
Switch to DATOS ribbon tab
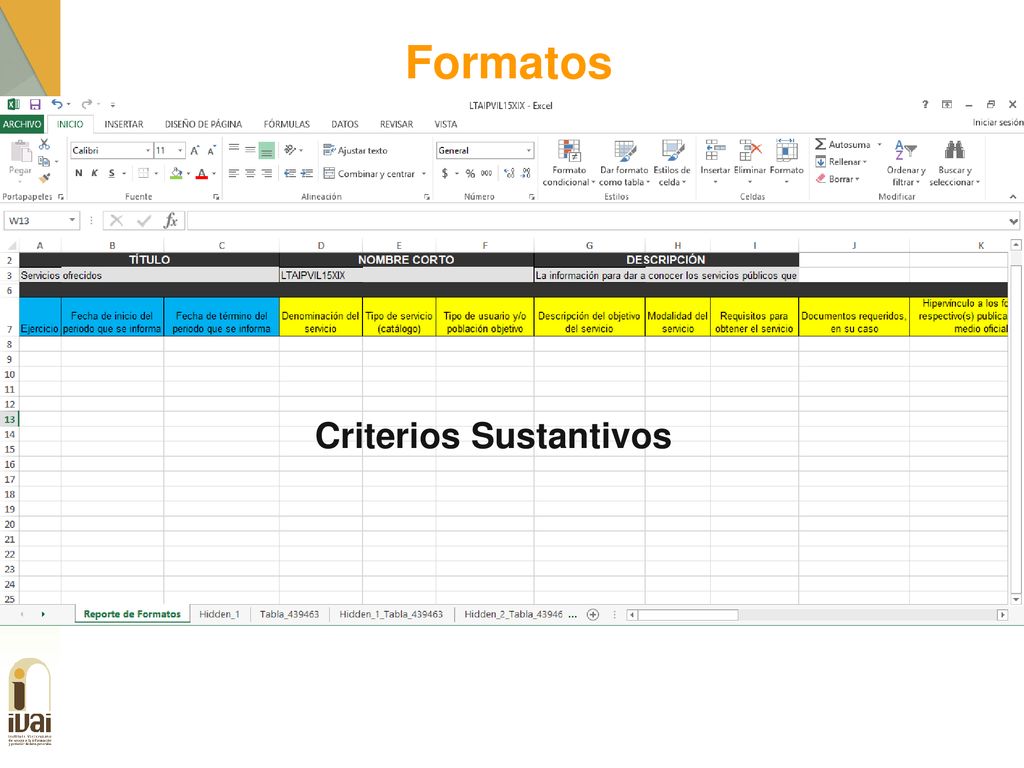pyautogui.click(x=345, y=124)
